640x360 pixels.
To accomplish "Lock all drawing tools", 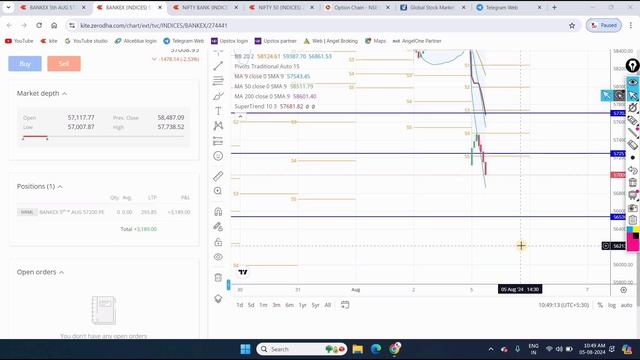I will pyautogui.click(x=218, y=242).
